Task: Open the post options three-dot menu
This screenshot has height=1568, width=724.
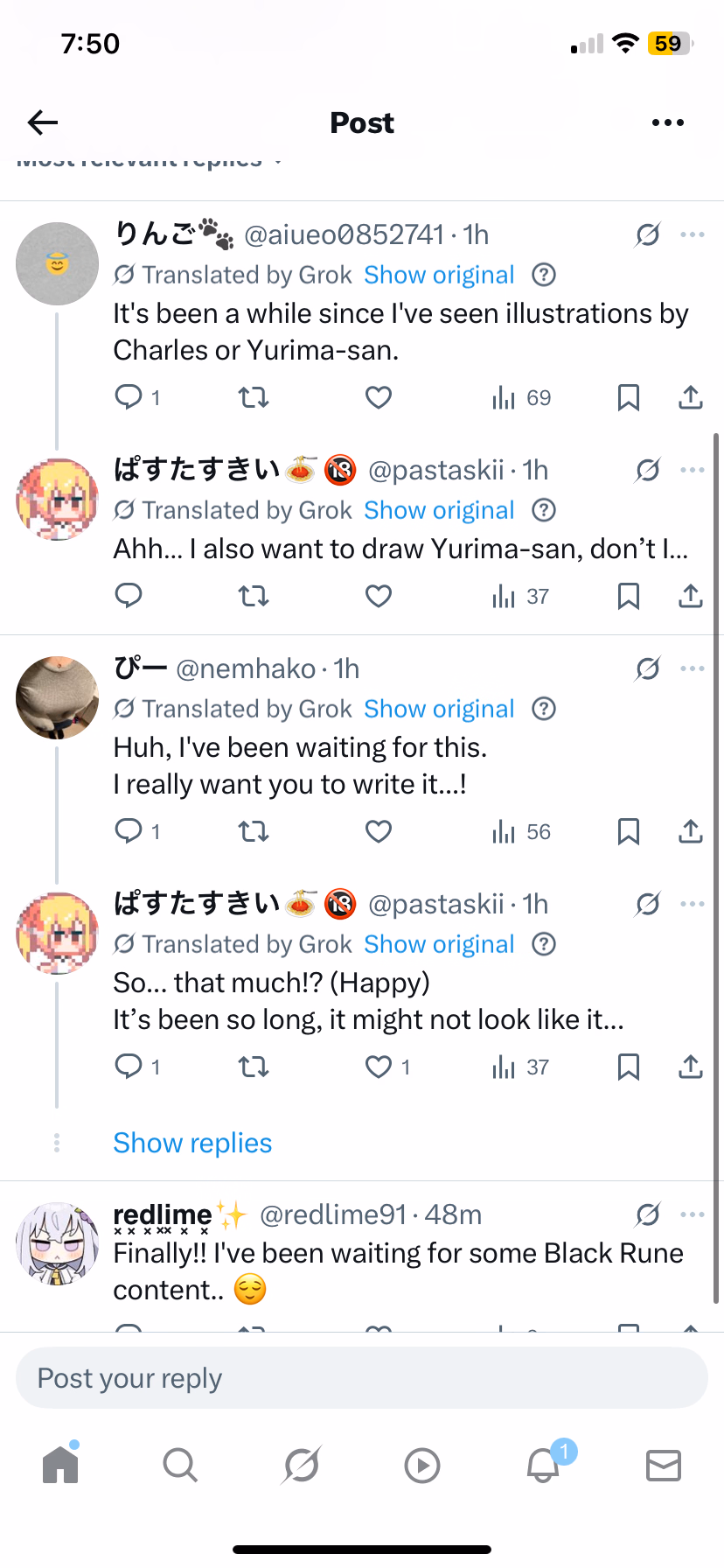Action: [x=668, y=122]
